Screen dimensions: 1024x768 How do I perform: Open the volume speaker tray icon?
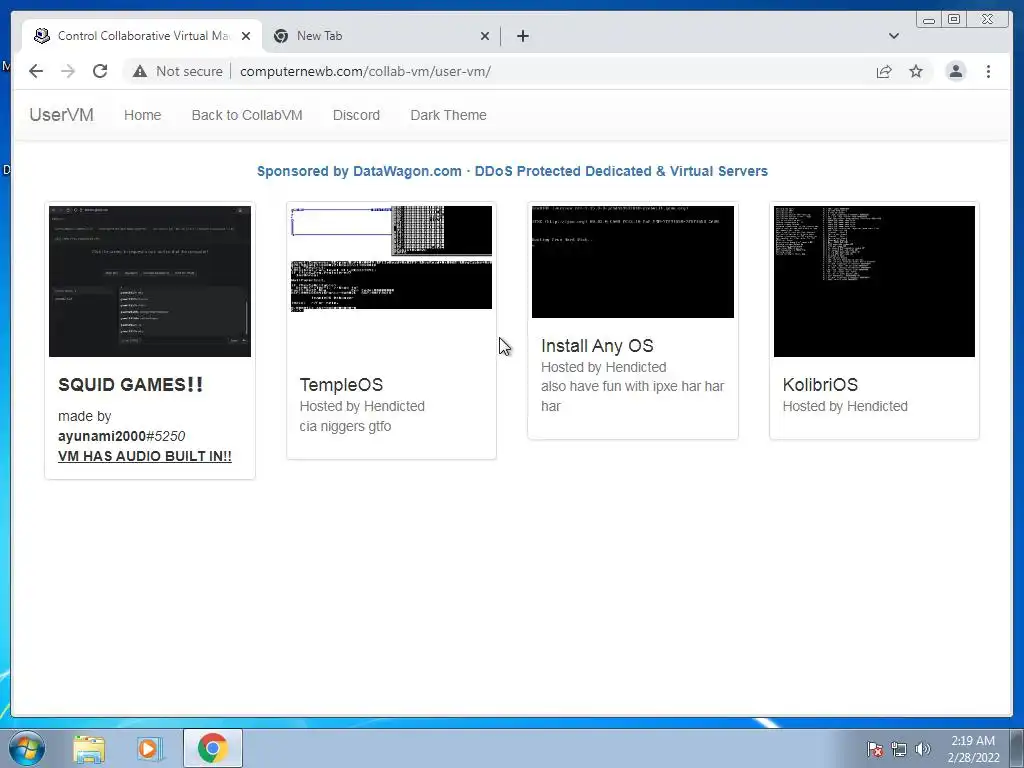pos(922,749)
